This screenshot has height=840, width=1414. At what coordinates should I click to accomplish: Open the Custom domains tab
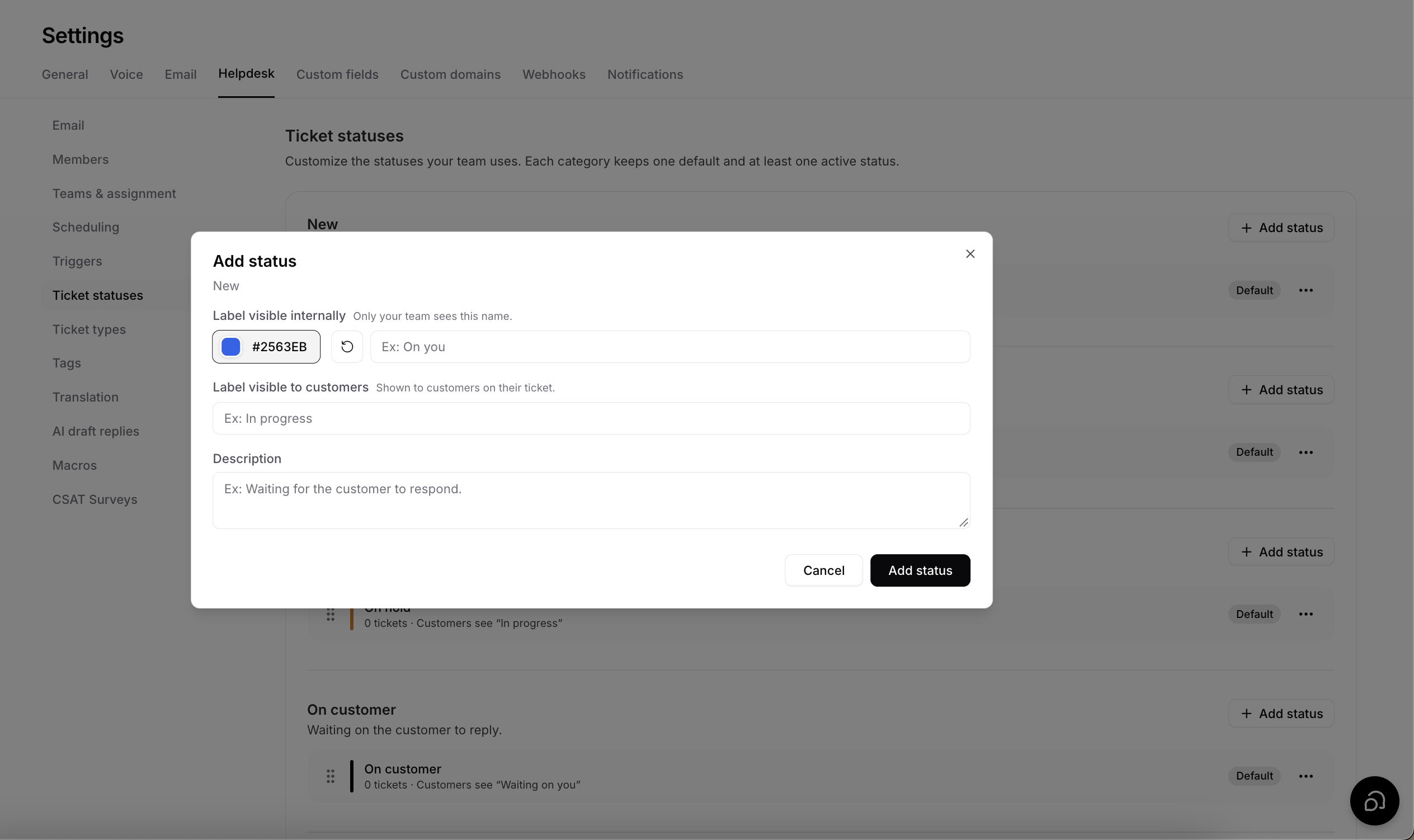(451, 74)
